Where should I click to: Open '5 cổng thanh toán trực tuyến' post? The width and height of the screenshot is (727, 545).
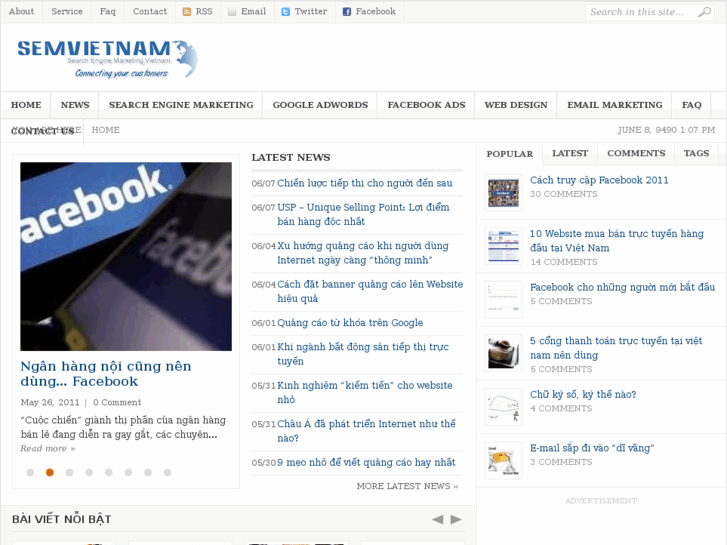(x=616, y=348)
